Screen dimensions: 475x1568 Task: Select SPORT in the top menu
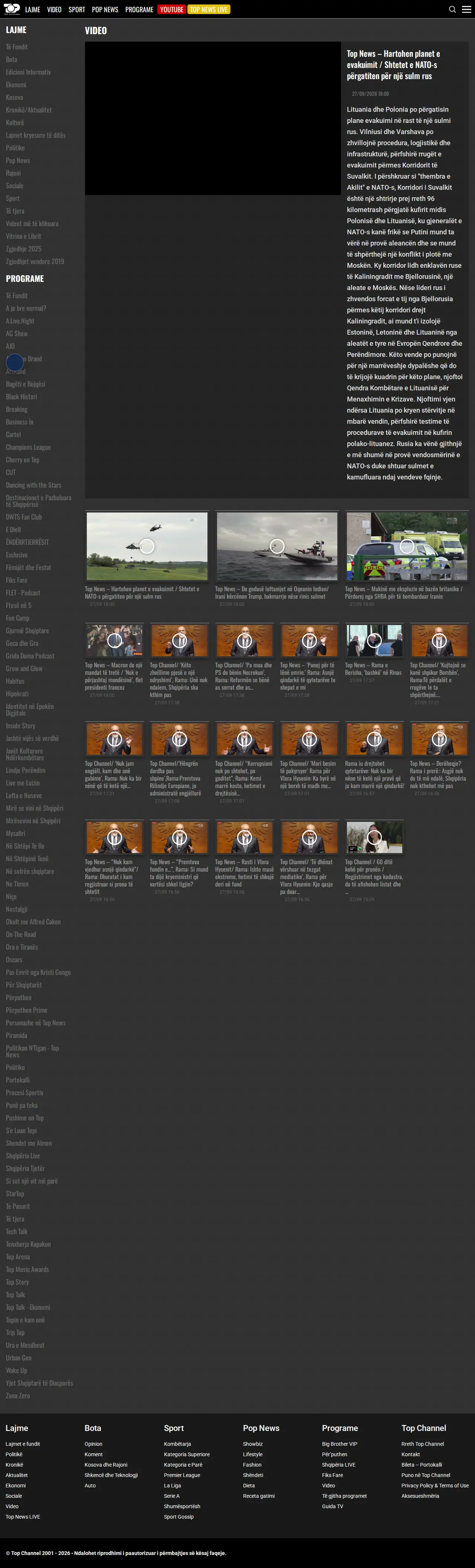[77, 10]
